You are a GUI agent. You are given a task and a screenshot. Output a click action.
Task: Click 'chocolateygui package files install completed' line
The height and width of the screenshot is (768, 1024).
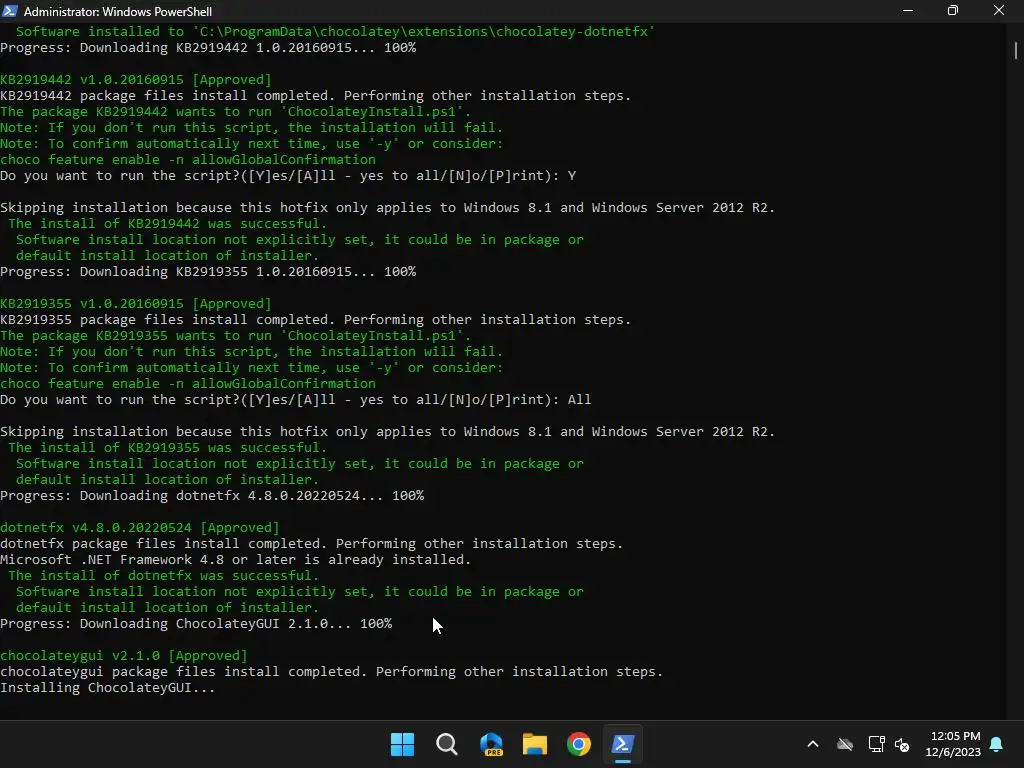pyautogui.click(x=332, y=671)
